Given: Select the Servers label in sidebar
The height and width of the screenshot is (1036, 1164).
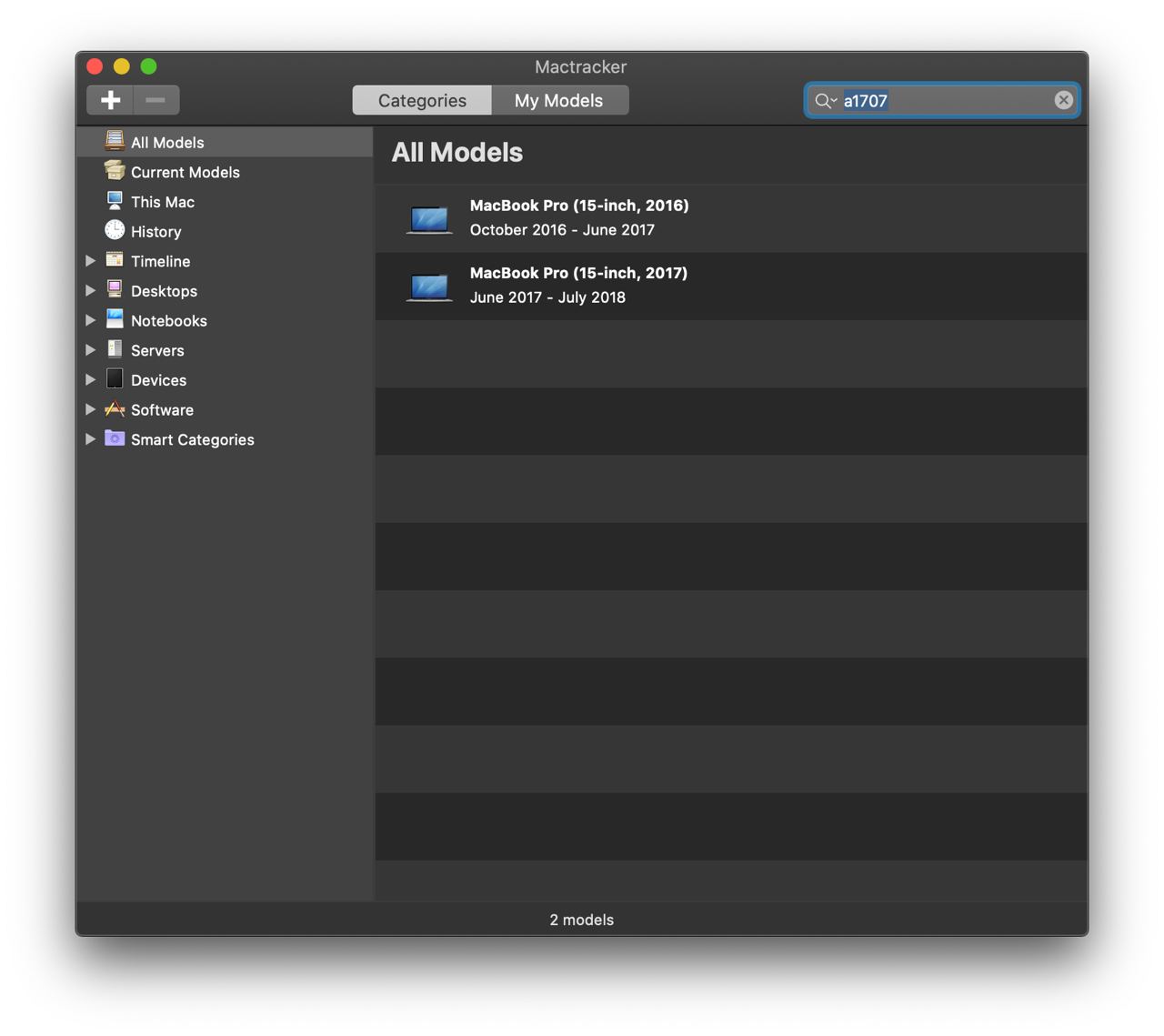Looking at the screenshot, I should click(x=157, y=350).
